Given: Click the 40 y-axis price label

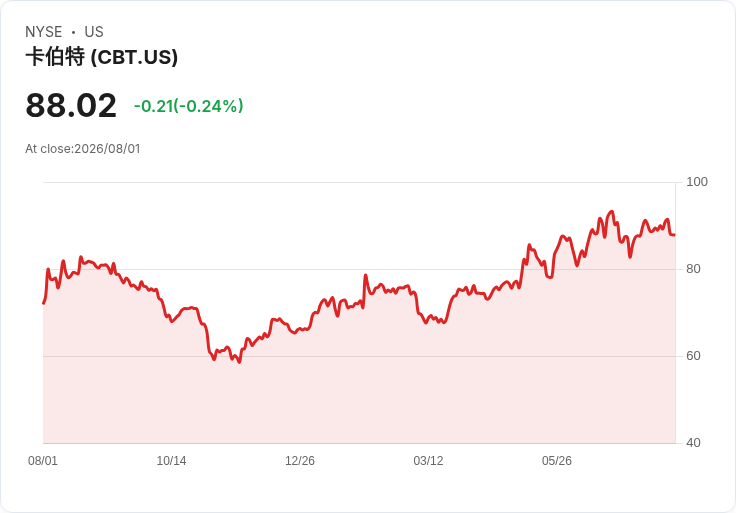Looking at the screenshot, I should point(693,443).
